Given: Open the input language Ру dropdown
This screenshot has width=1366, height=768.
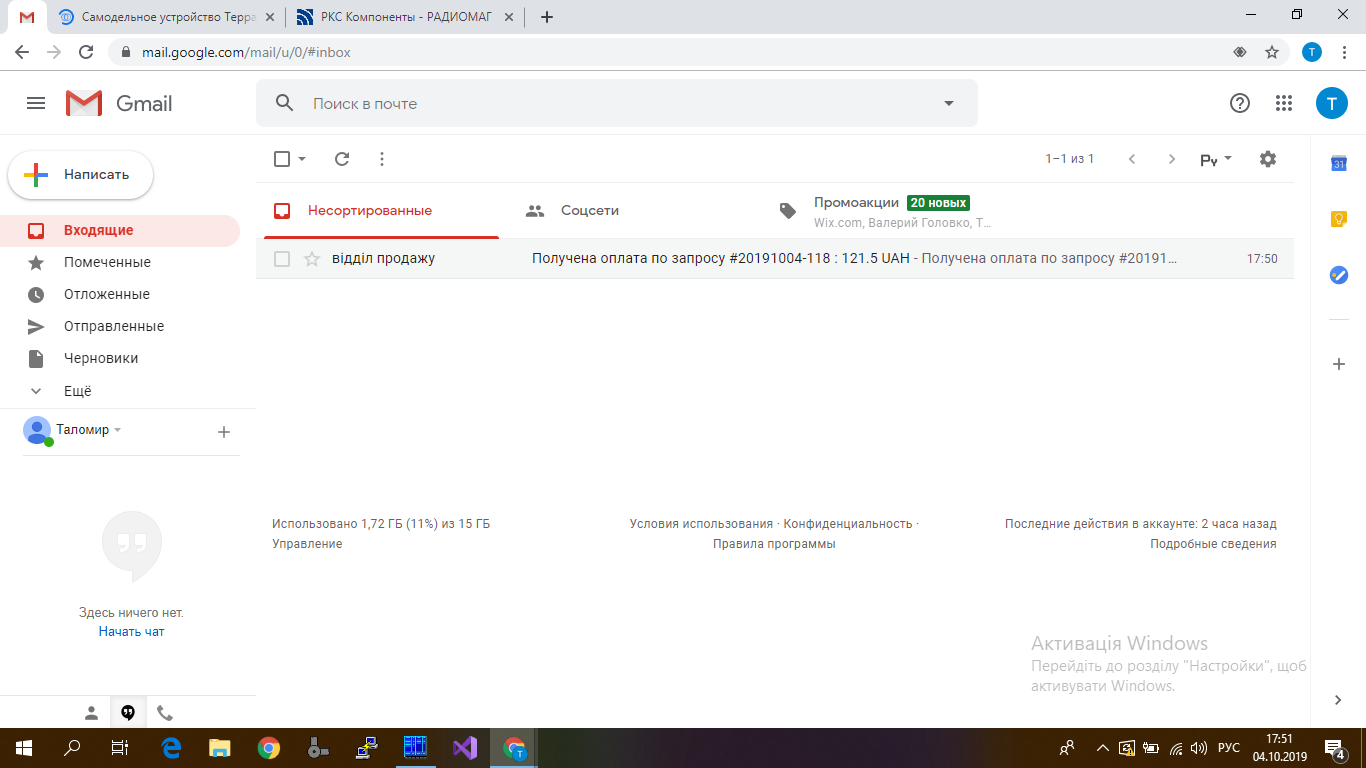Looking at the screenshot, I should (1216, 159).
